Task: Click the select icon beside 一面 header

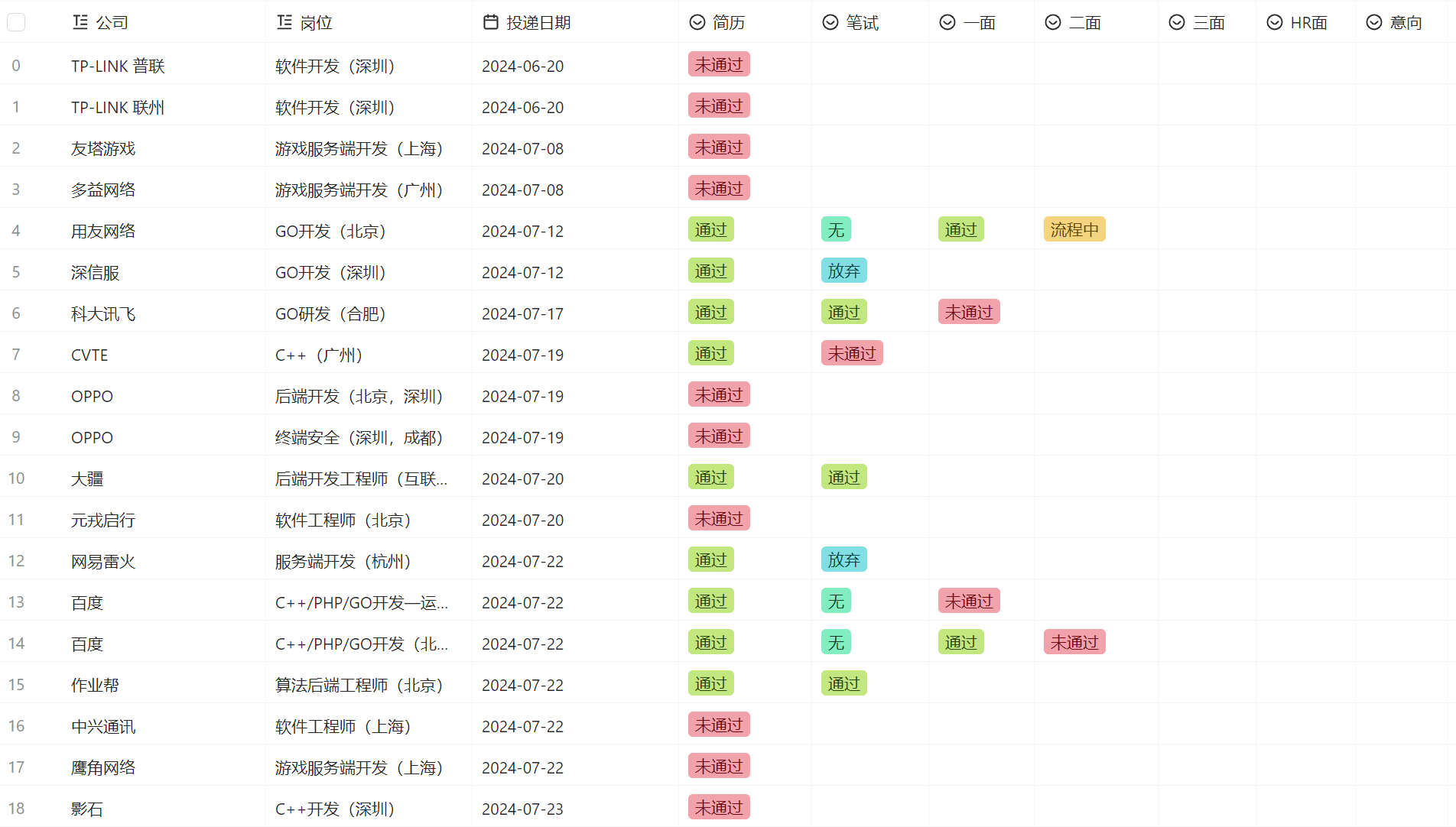Action: (947, 22)
